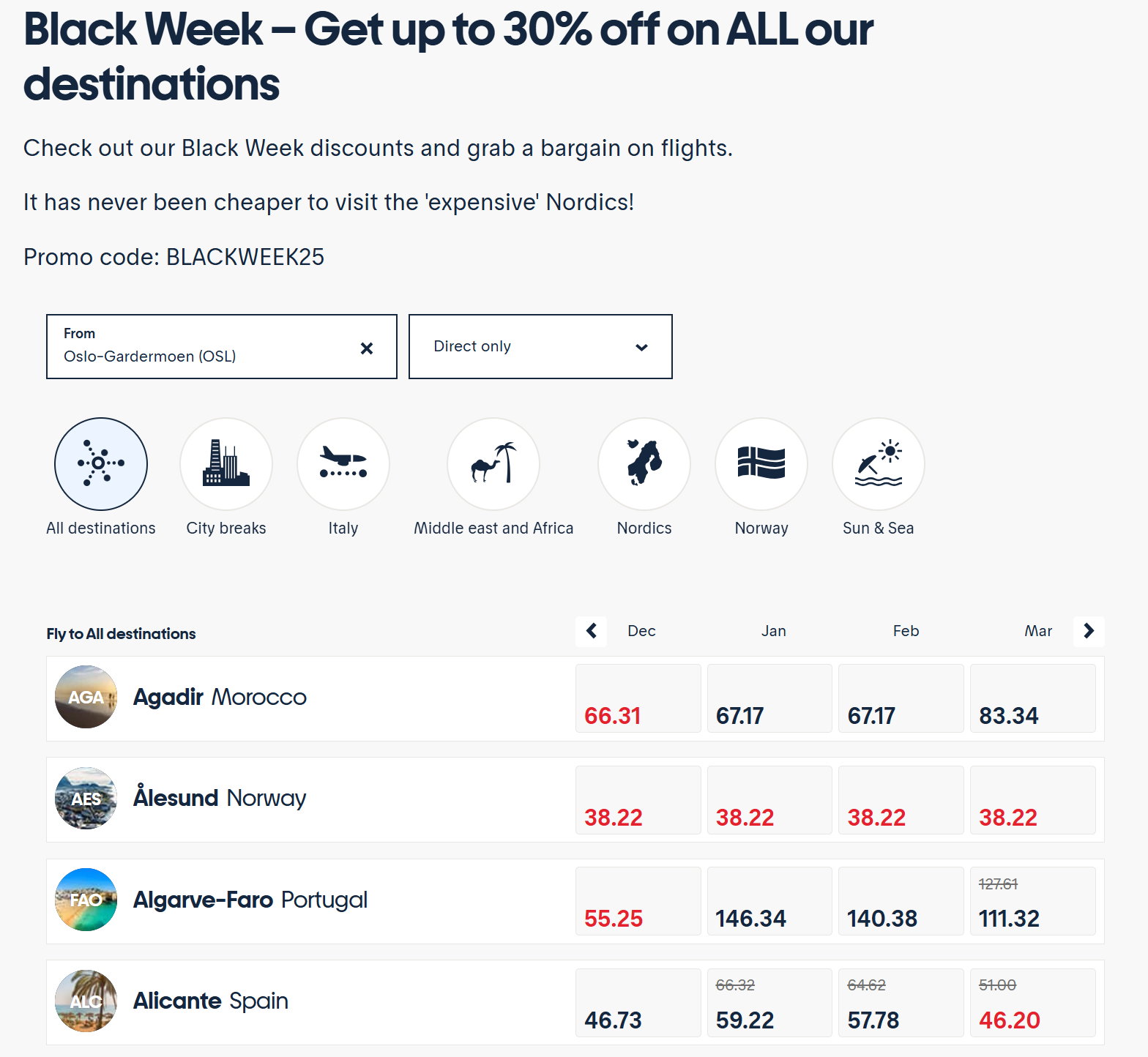The image size is (1148, 1057).
Task: Select Ålesund February fare 38.22
Action: pyautogui.click(x=901, y=800)
